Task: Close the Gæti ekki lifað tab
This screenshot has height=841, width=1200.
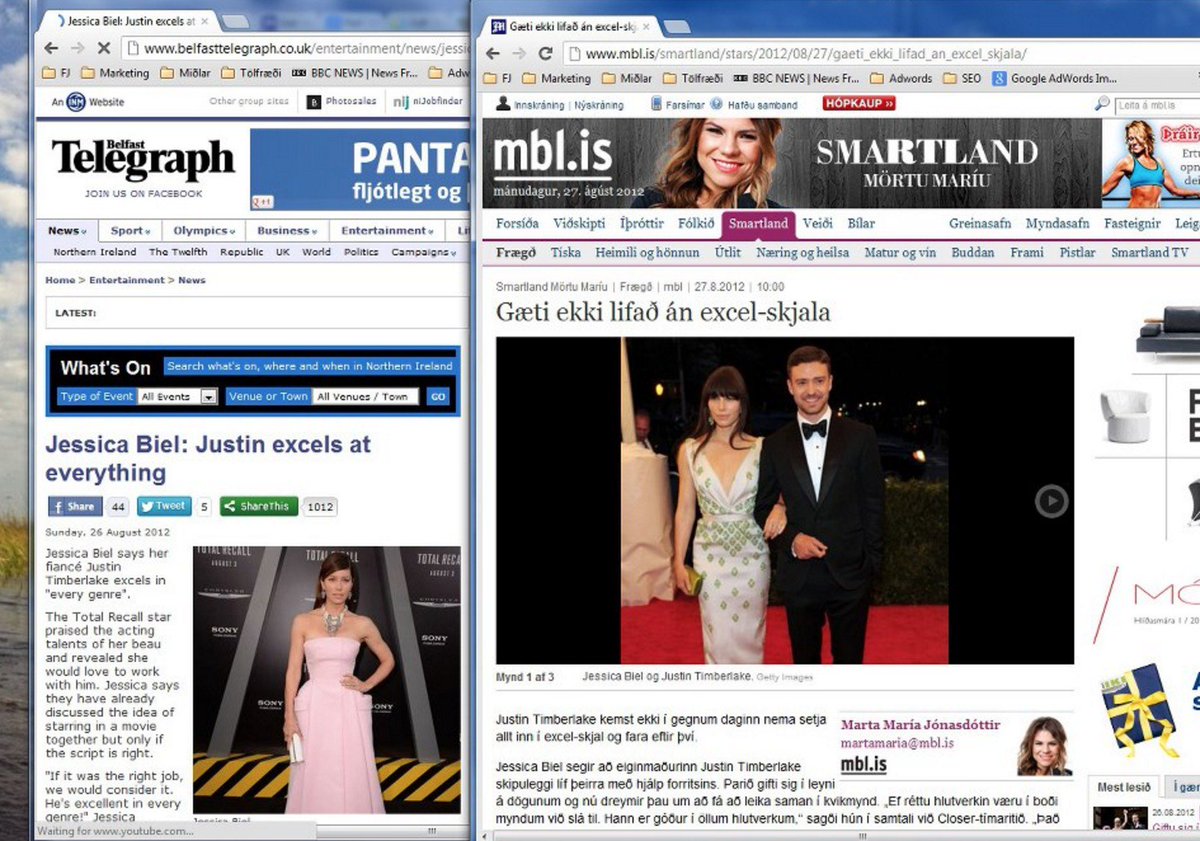Action: tap(646, 27)
